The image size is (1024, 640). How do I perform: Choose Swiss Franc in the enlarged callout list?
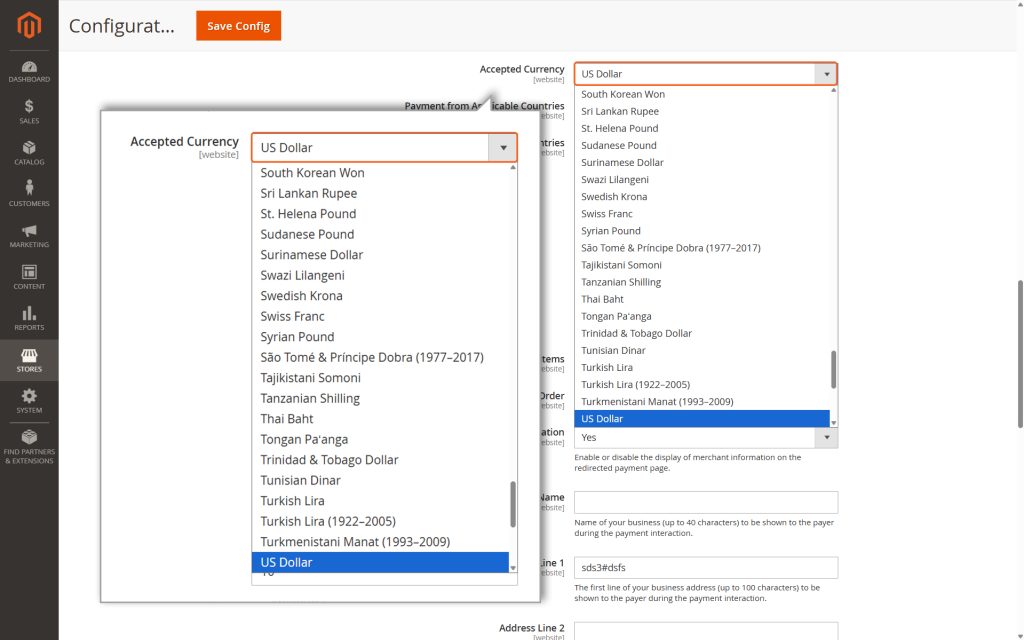[x=292, y=316]
